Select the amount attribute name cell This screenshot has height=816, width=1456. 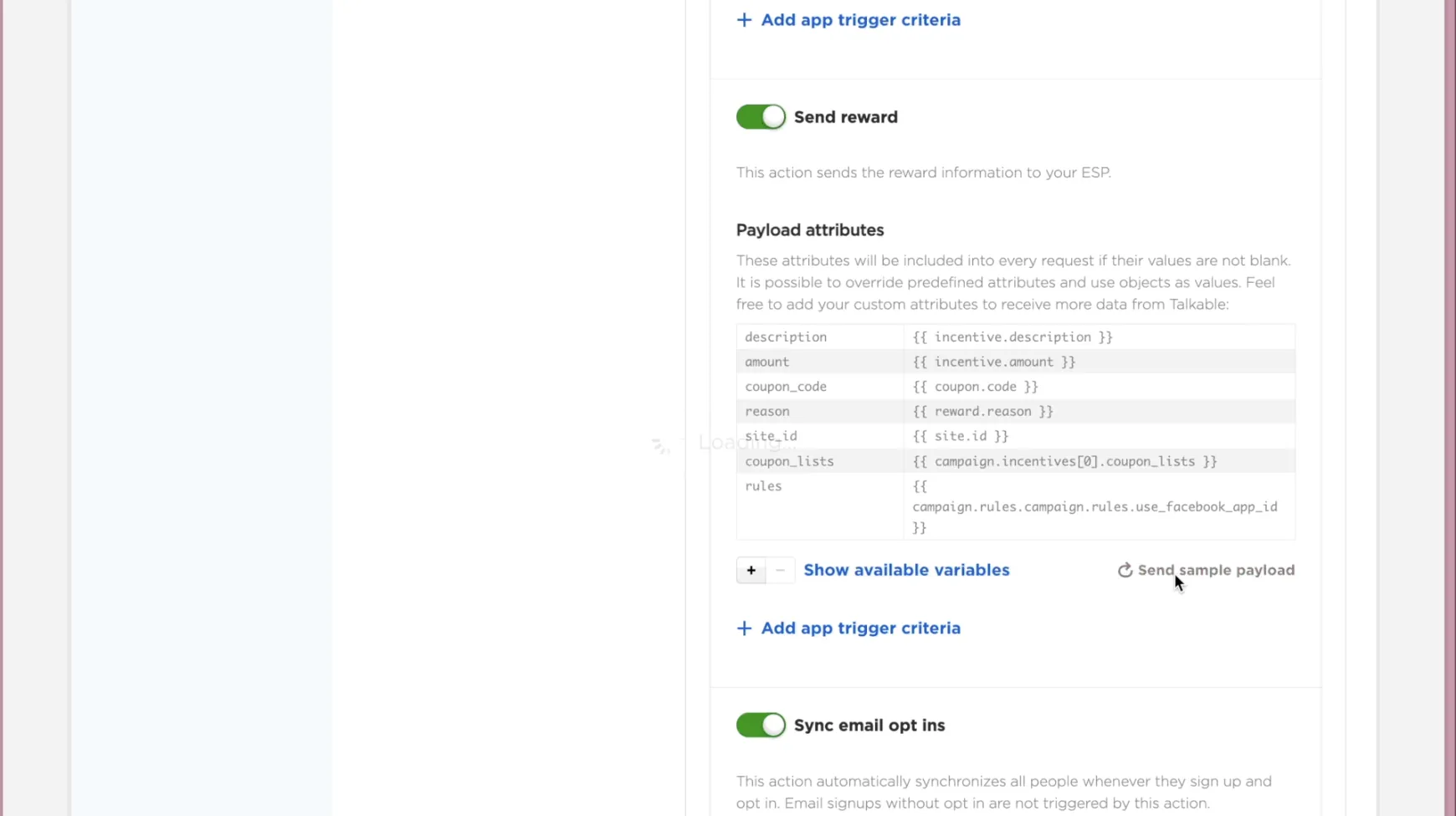820,362
